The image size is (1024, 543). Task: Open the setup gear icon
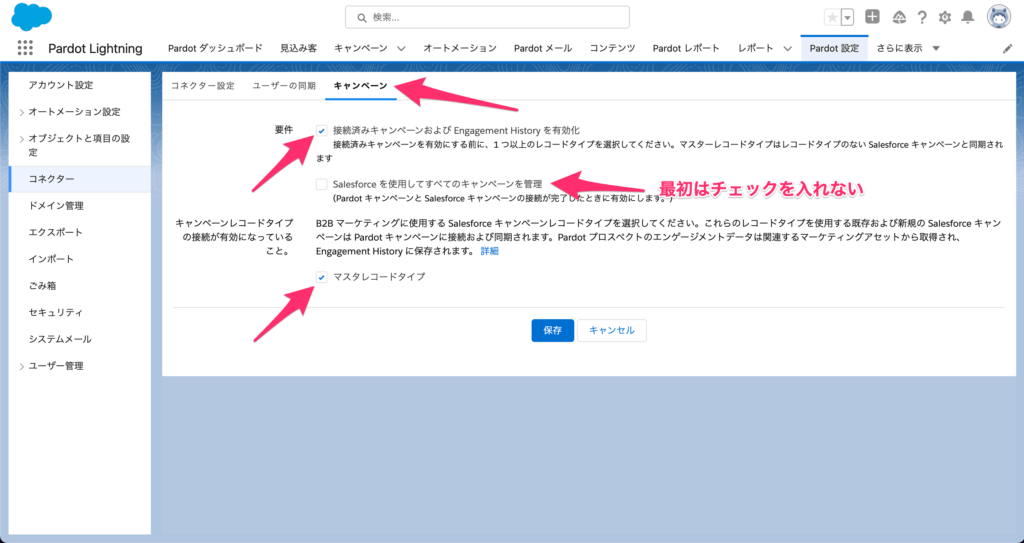coord(944,18)
